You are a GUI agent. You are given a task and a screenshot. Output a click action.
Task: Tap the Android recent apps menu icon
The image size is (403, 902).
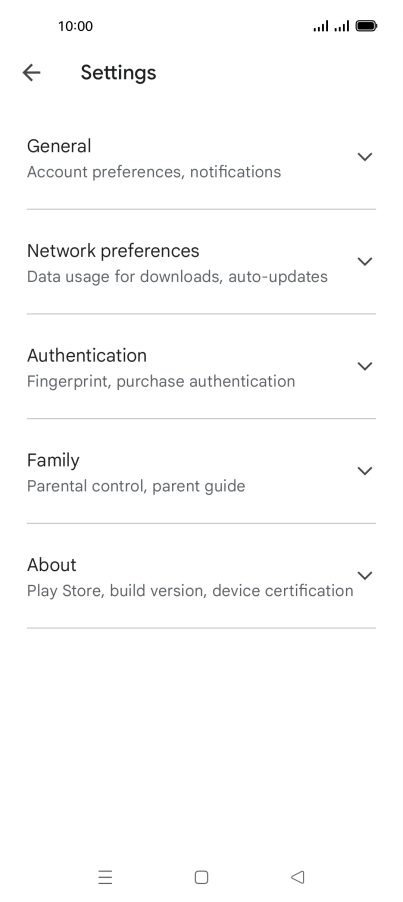click(x=105, y=877)
